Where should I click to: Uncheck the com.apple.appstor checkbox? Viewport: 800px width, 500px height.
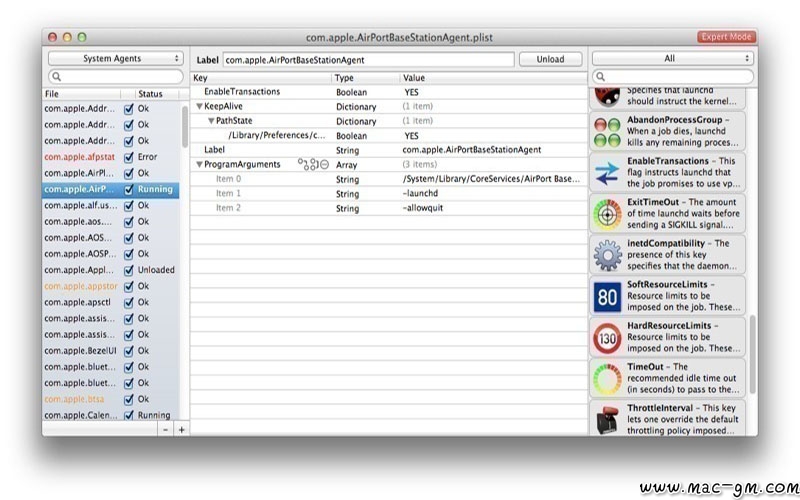pyautogui.click(x=129, y=287)
